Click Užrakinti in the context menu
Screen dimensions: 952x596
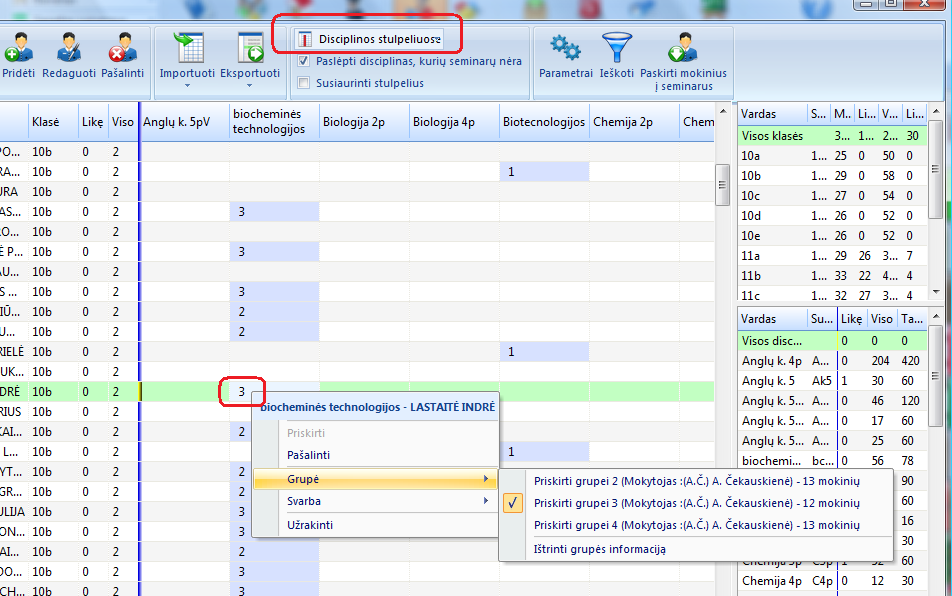(x=310, y=525)
